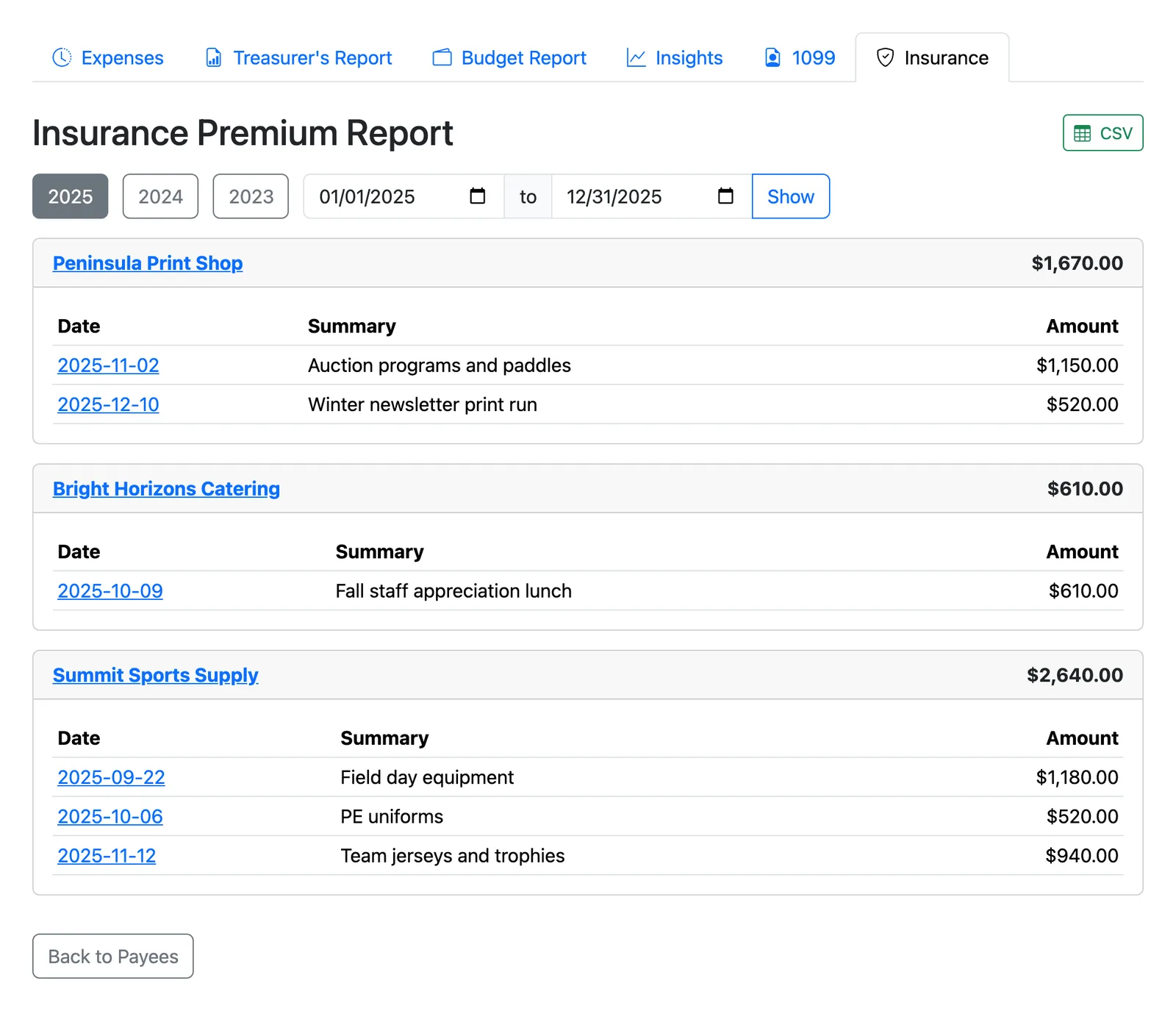1176x1011 pixels.
Task: Go to the Budget Report tab
Action: click(x=509, y=57)
